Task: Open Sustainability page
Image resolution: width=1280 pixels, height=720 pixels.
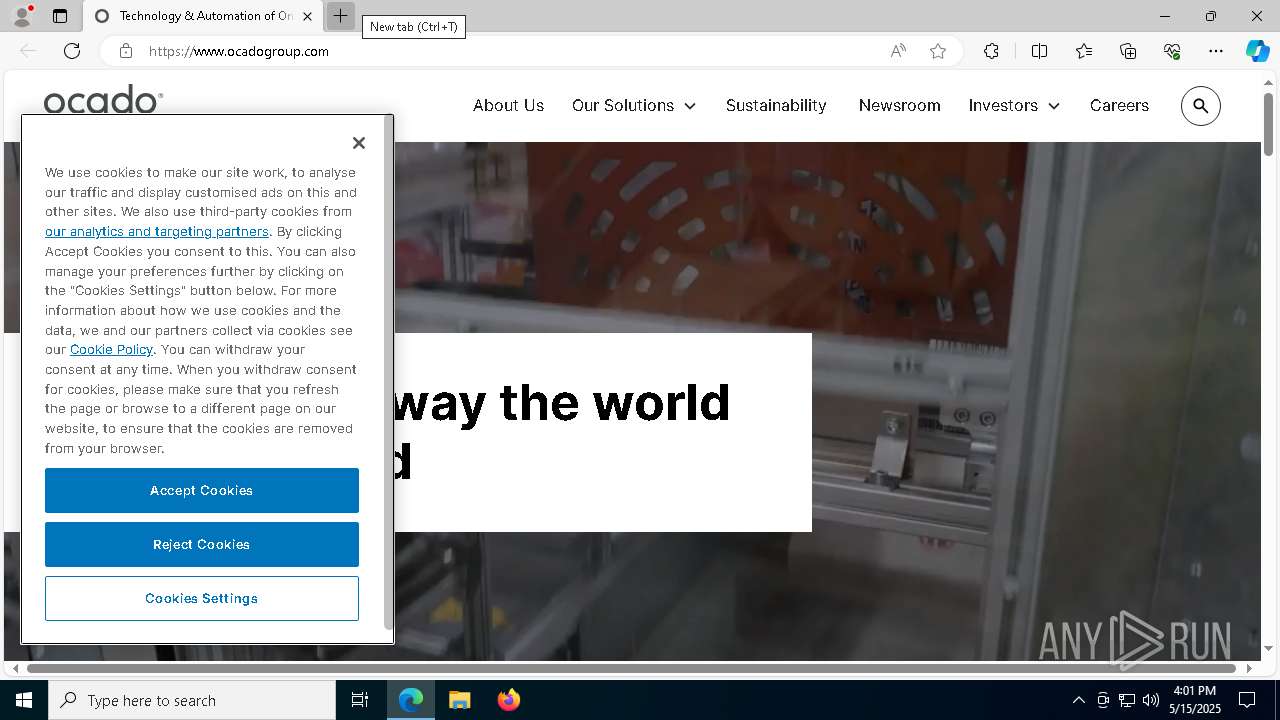Action: pos(776,105)
